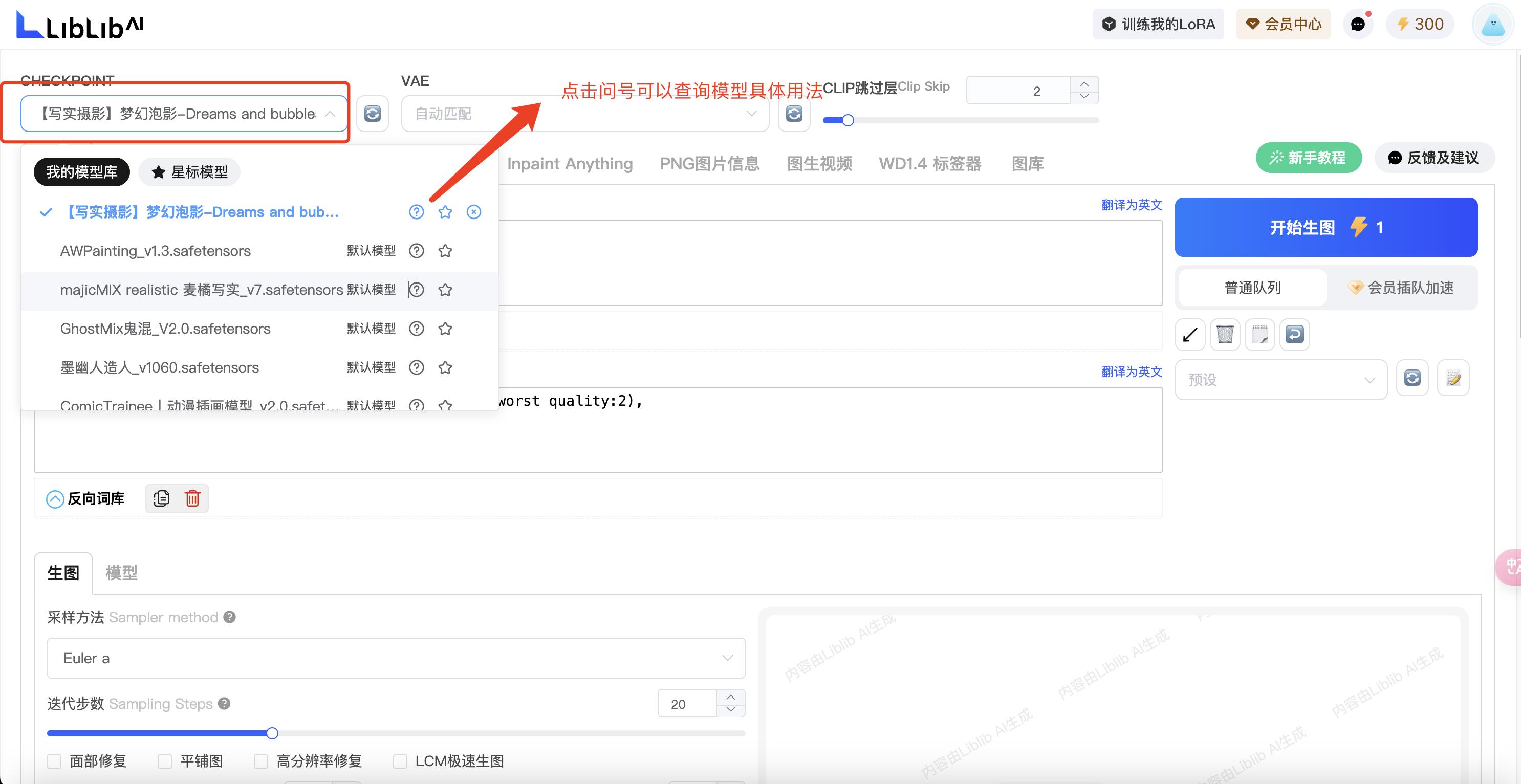Click the question mark icon for AWPainting model
The height and width of the screenshot is (784, 1521).
coord(416,251)
